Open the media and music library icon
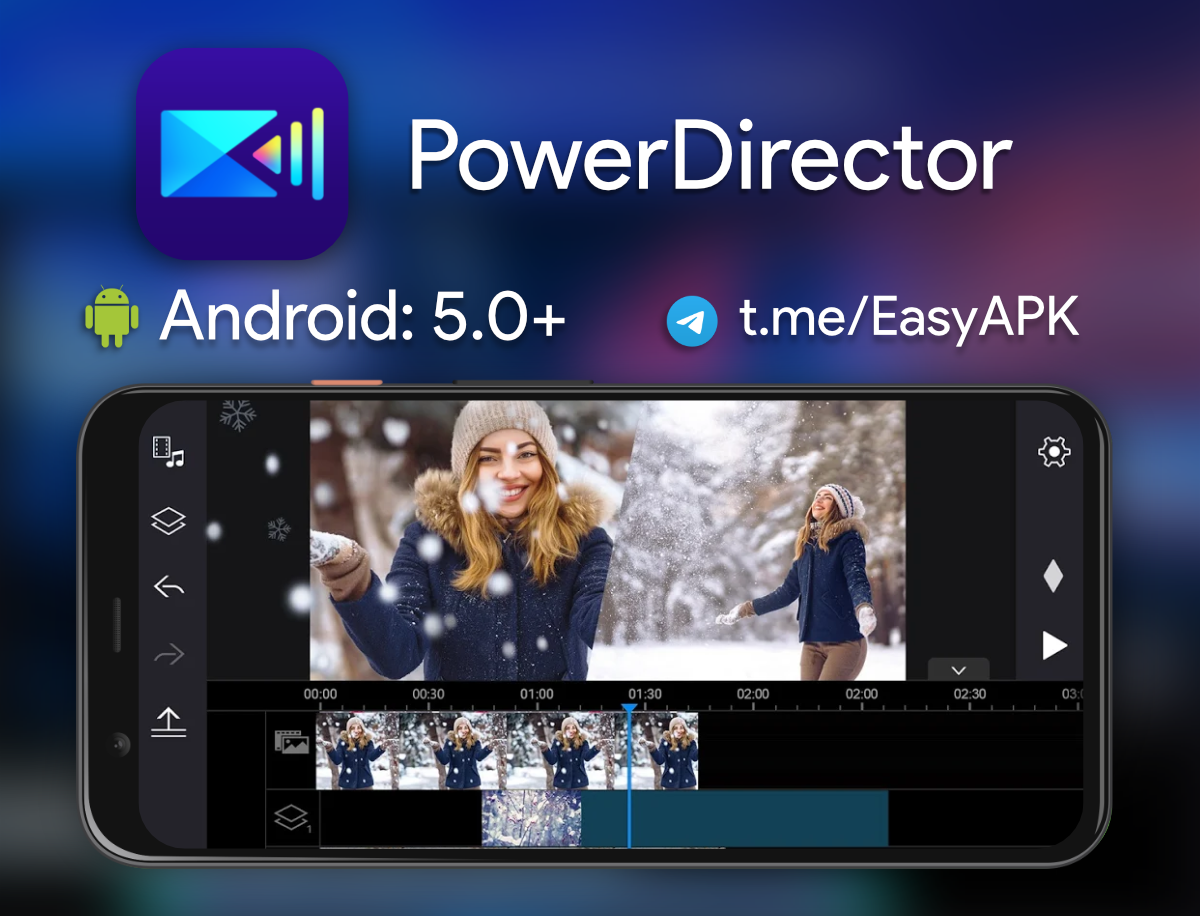The width and height of the screenshot is (1200, 916). [x=168, y=452]
